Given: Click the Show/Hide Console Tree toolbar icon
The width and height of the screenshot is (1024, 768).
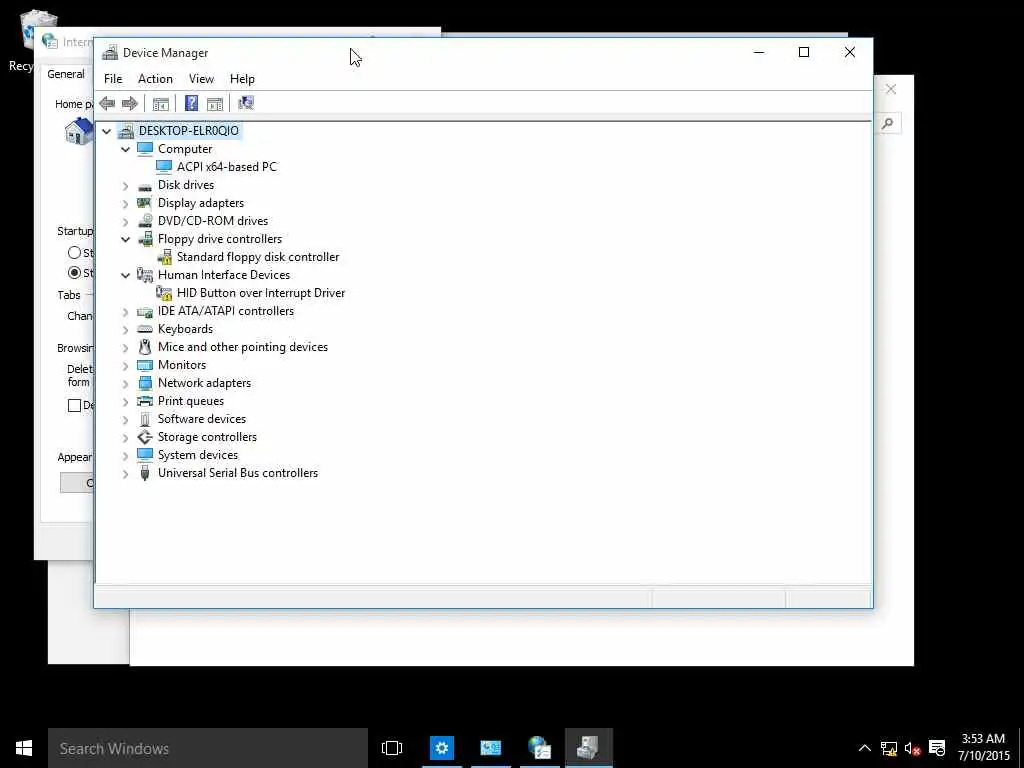Looking at the screenshot, I should (161, 103).
